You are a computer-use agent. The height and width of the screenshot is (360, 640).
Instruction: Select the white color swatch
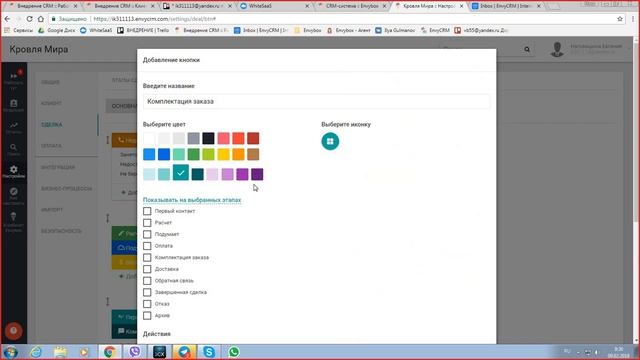tap(149, 138)
